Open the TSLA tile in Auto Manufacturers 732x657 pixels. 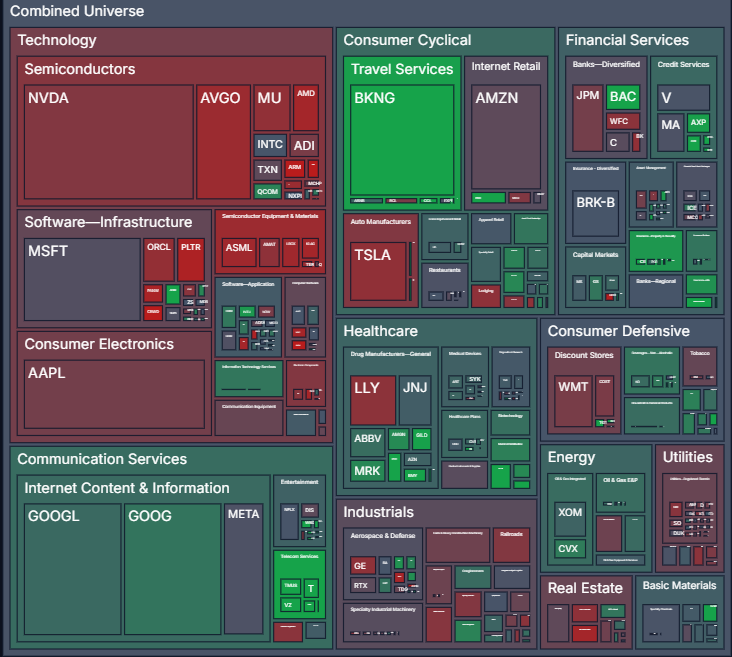tap(378, 271)
